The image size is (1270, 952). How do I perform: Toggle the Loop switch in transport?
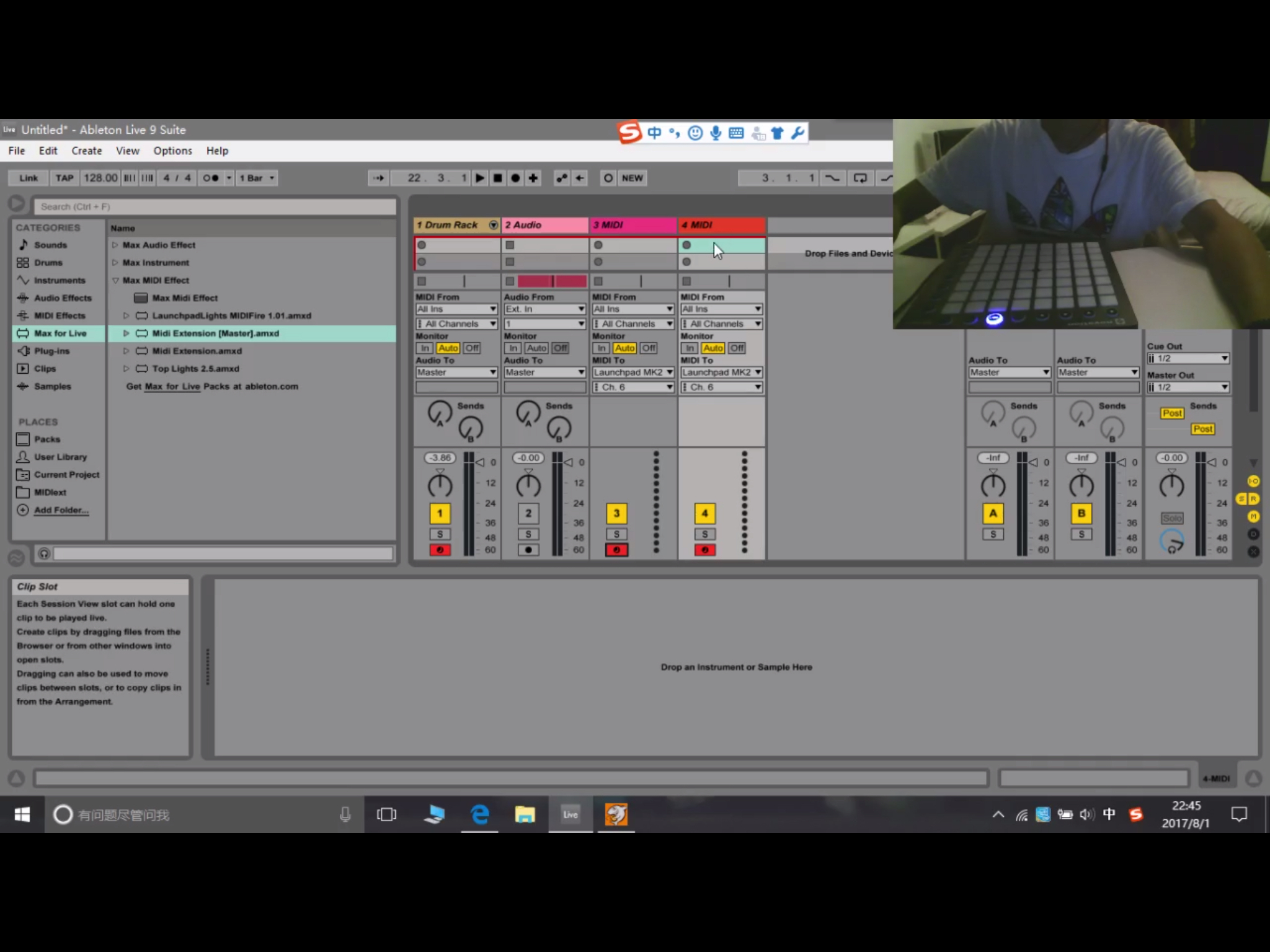click(860, 178)
